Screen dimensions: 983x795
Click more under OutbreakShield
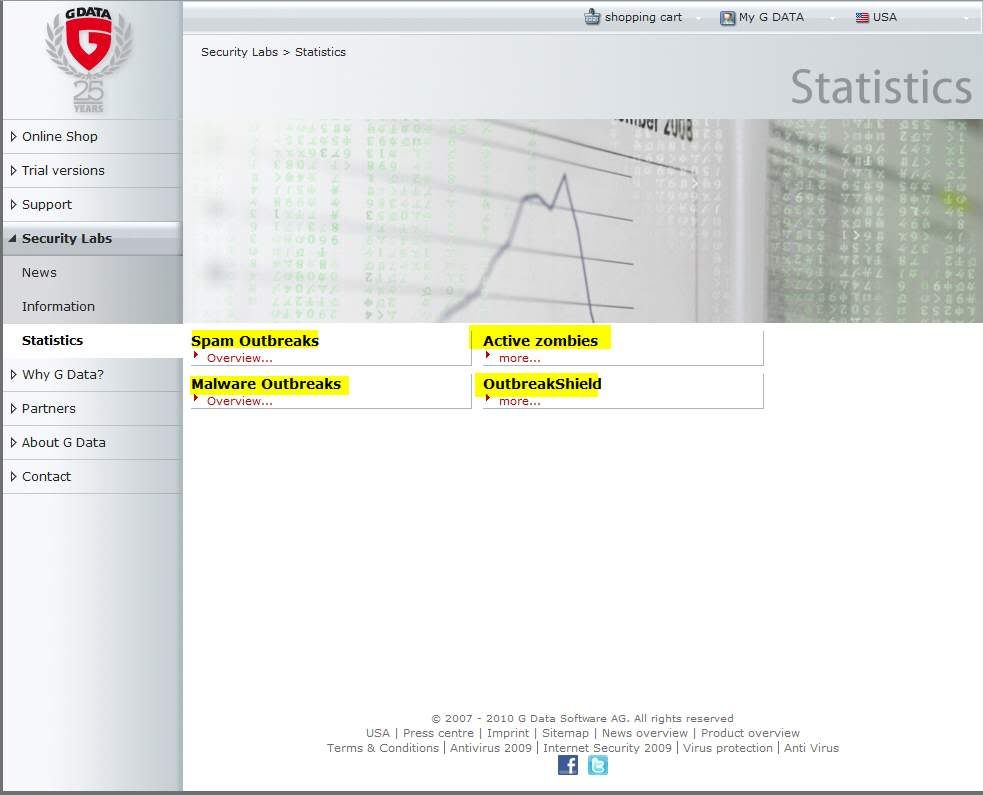pos(519,401)
